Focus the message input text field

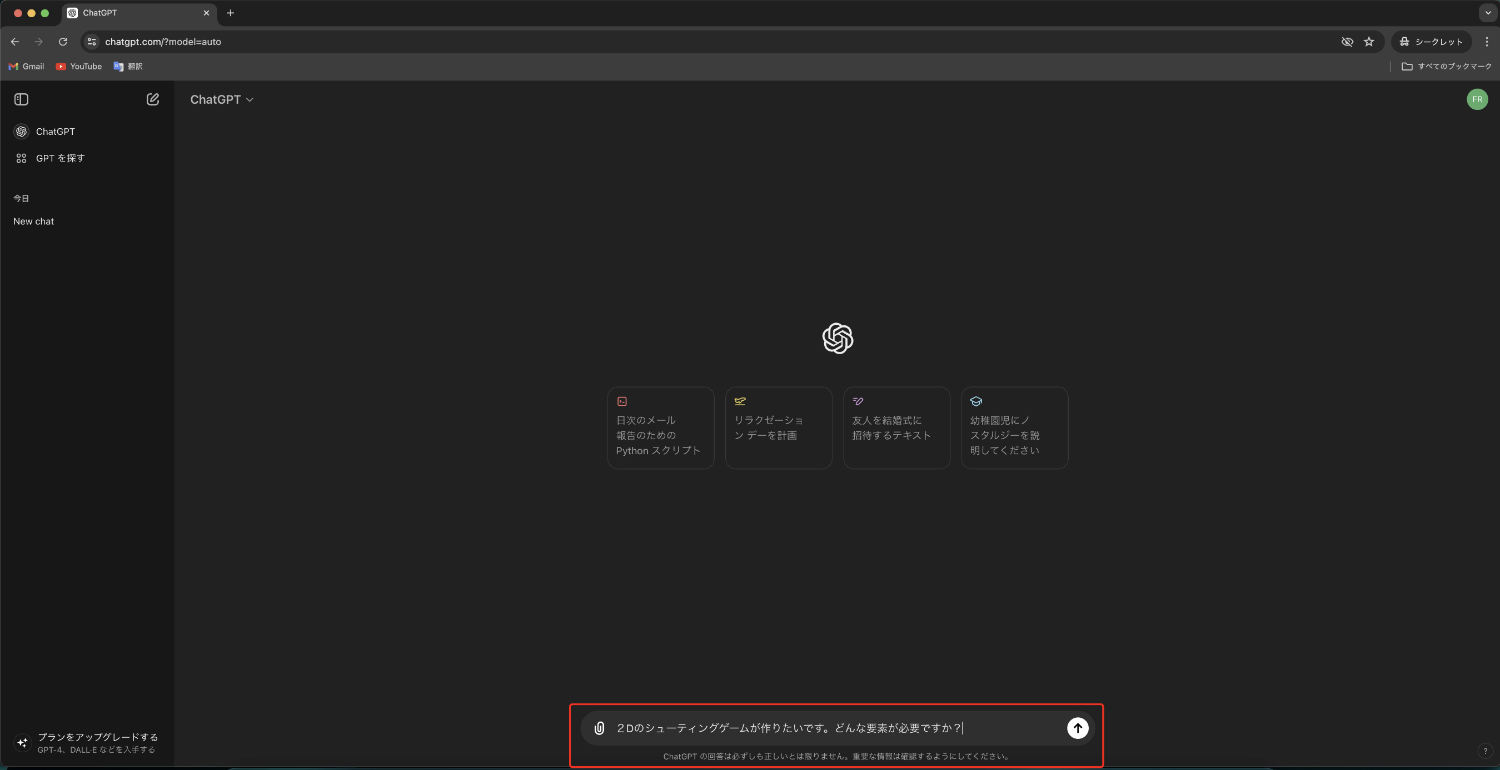click(835, 728)
